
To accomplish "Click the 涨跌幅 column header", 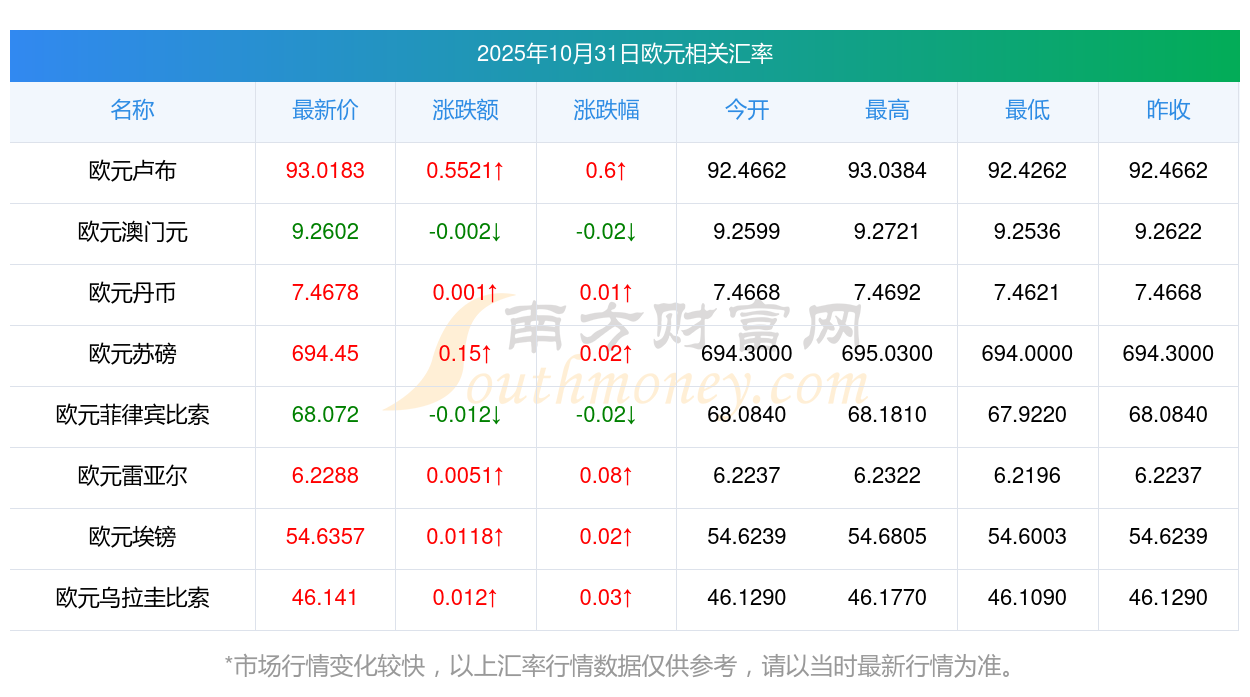I will pyautogui.click(x=606, y=110).
